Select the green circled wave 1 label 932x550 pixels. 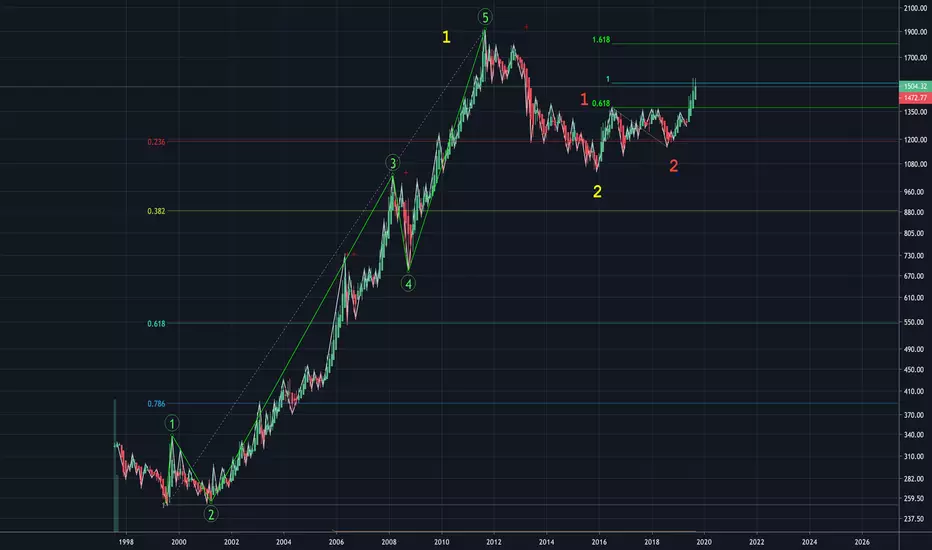click(172, 423)
